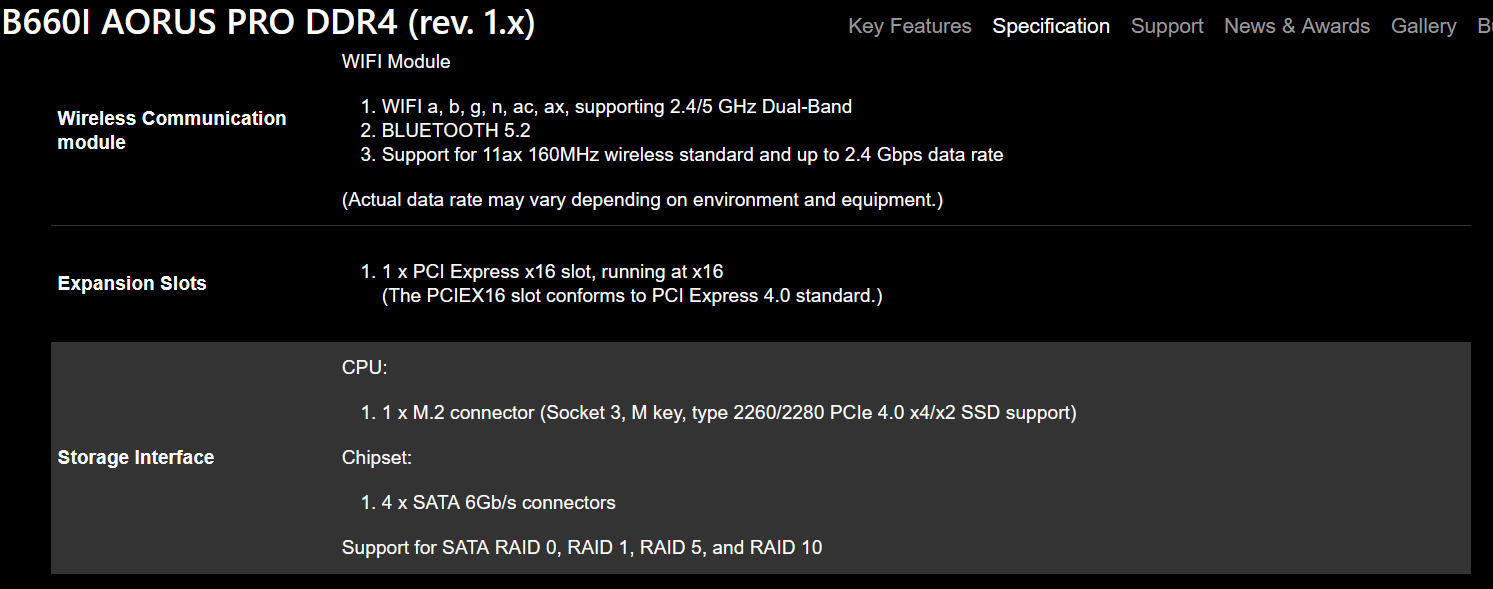Select the Specification tab
1493x589 pixels.
tap(1051, 26)
